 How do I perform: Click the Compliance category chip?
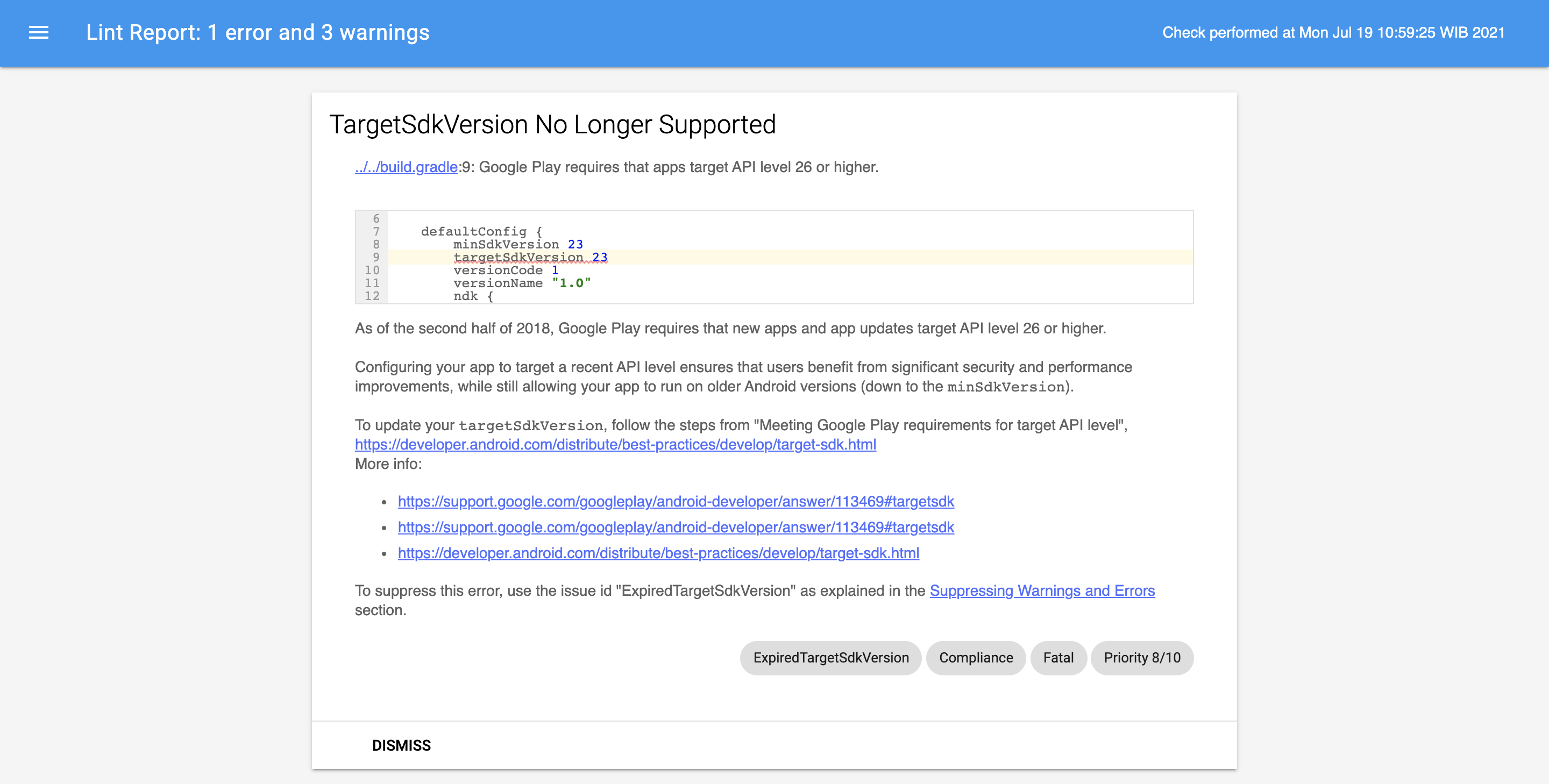pos(975,658)
